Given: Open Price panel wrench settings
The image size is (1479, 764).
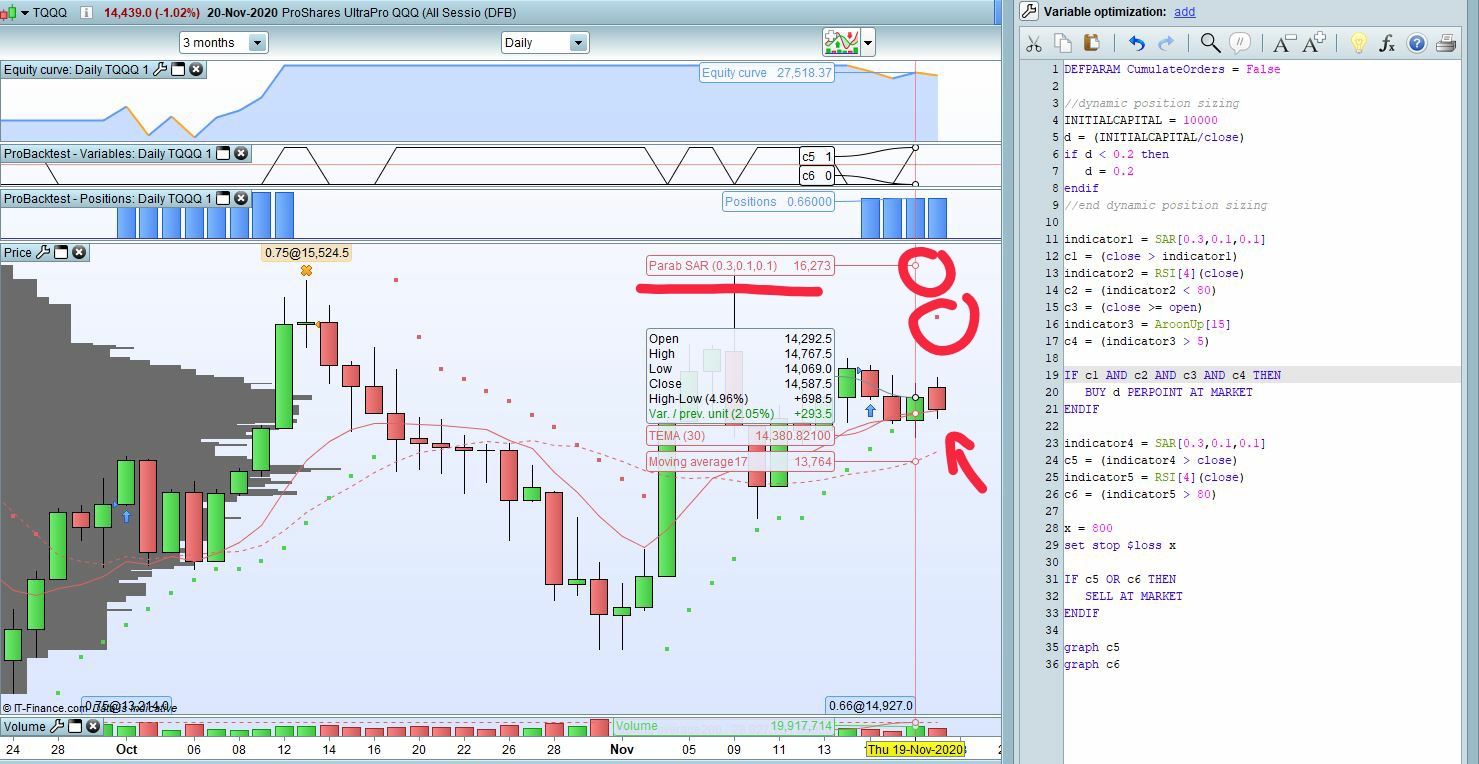Looking at the screenshot, I should pos(43,252).
